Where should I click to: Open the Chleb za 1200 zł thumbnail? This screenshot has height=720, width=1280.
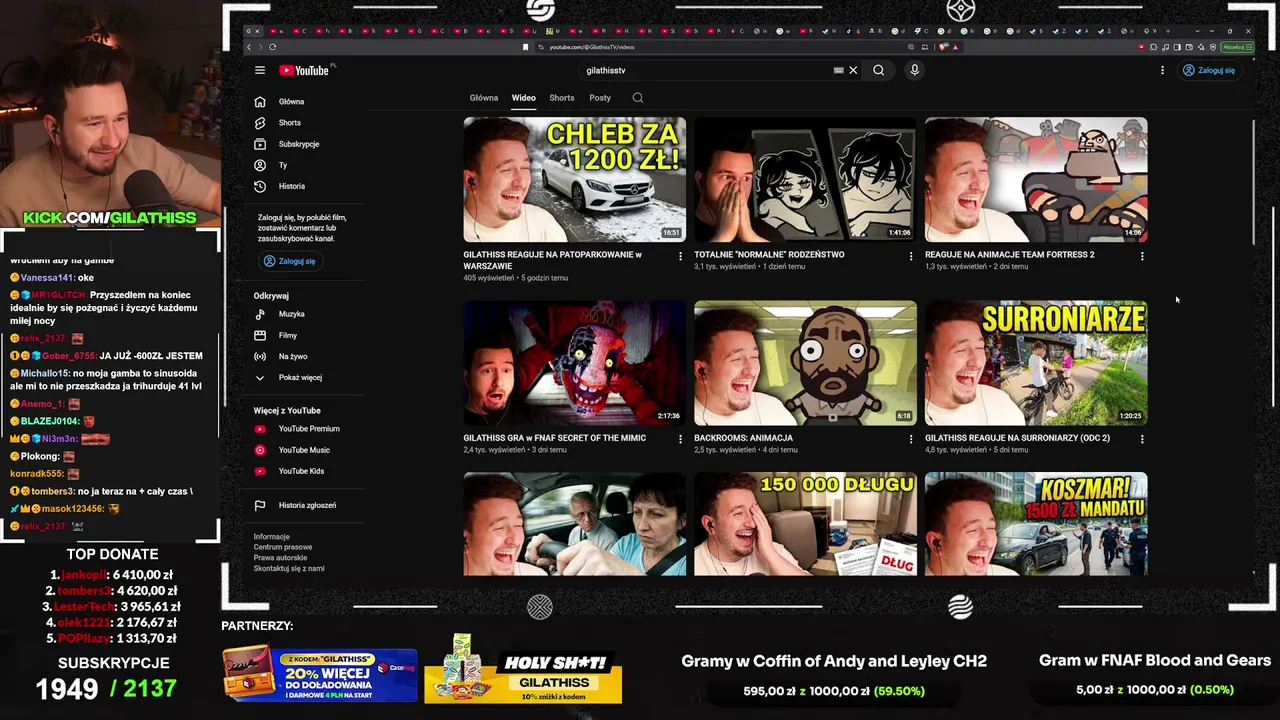tap(575, 180)
